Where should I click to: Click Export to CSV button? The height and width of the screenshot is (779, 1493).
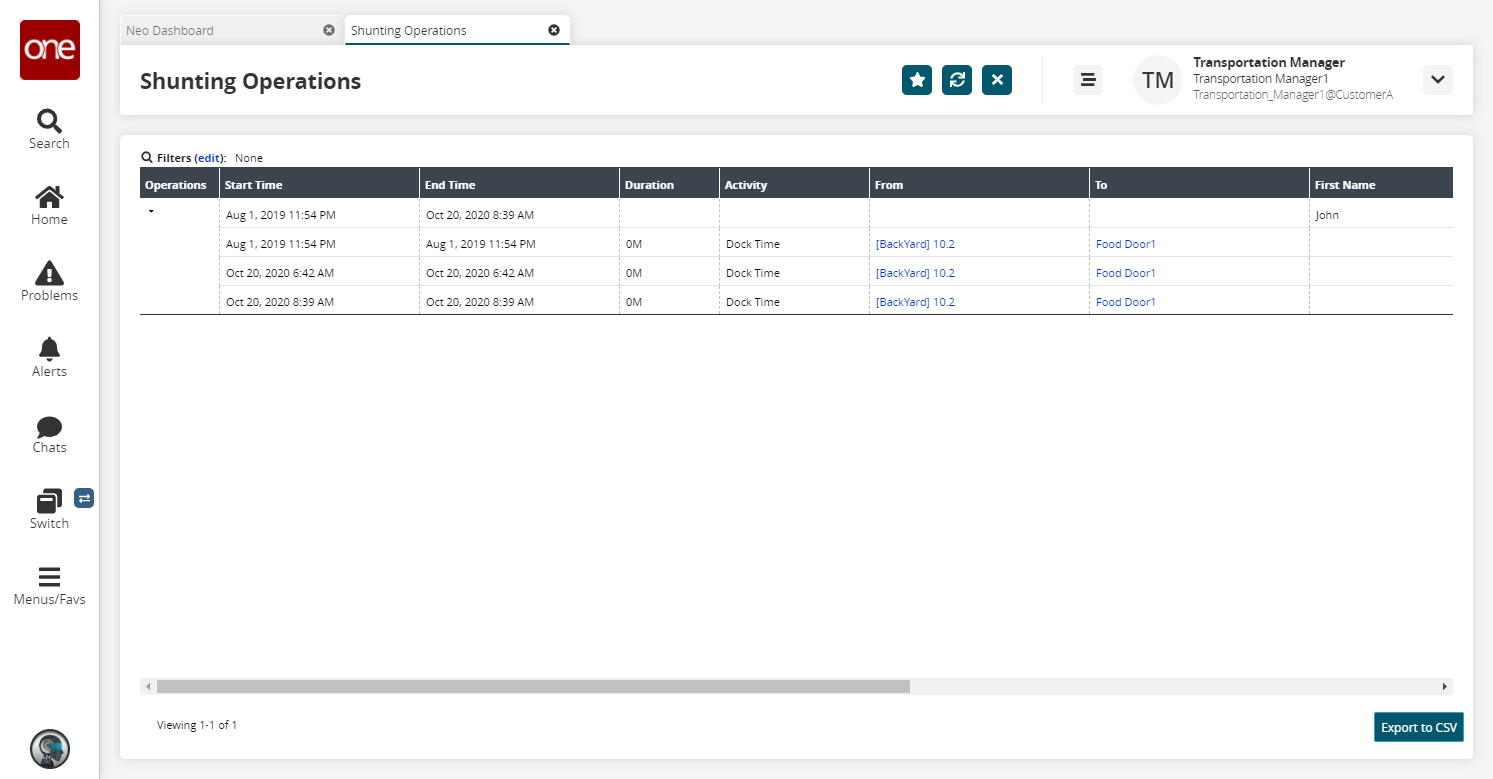(x=1418, y=727)
